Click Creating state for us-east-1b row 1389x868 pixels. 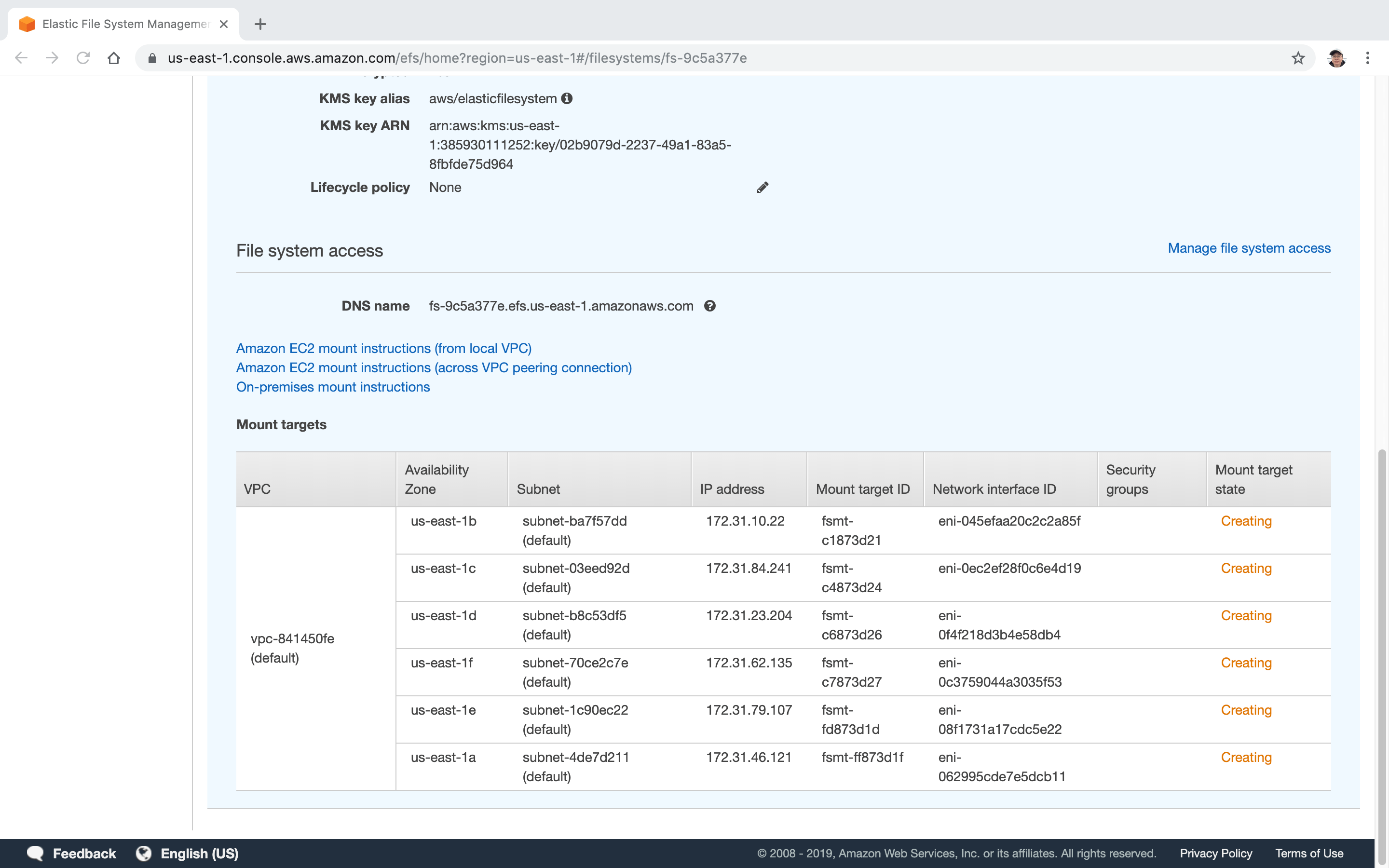point(1246,521)
